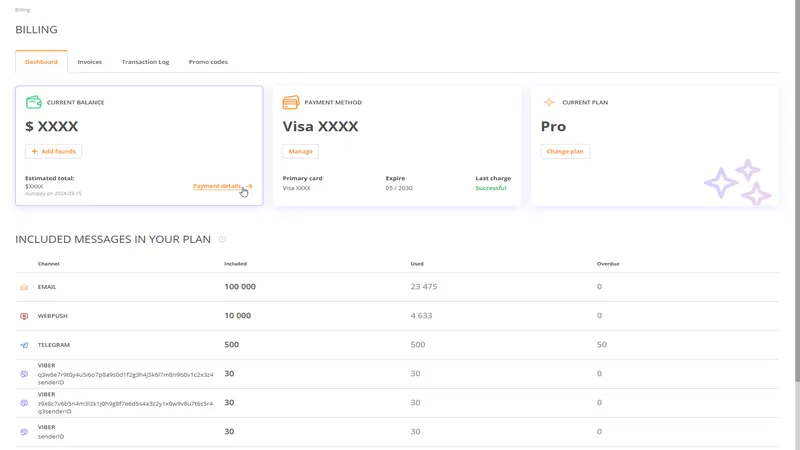The image size is (800, 450).
Task: Open the Invoices tab
Action: [x=90, y=62]
